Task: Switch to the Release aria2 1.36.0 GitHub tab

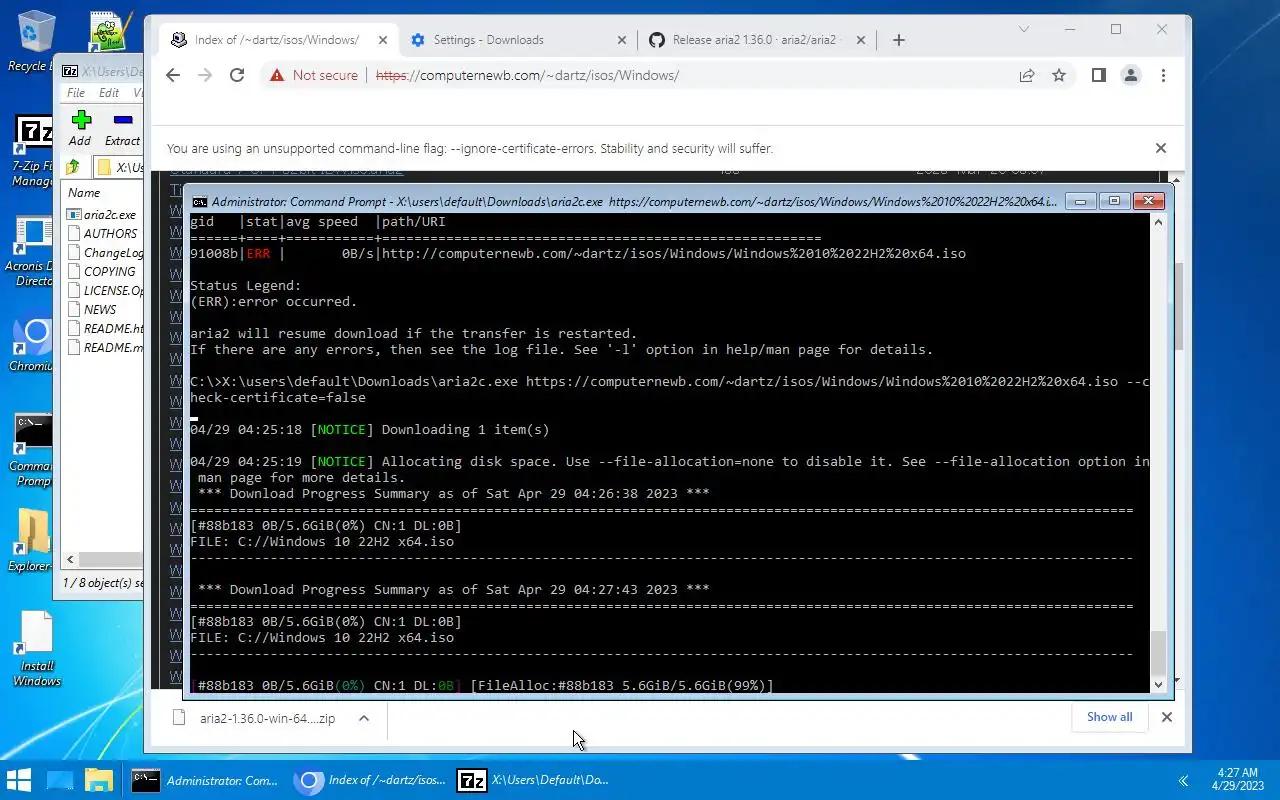Action: (x=757, y=40)
